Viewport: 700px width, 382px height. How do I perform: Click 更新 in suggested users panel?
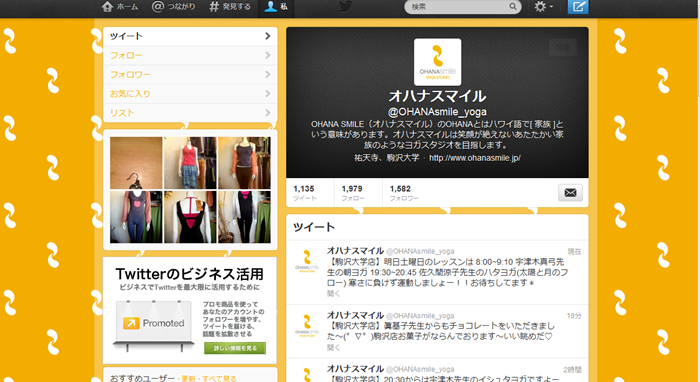pos(188,378)
